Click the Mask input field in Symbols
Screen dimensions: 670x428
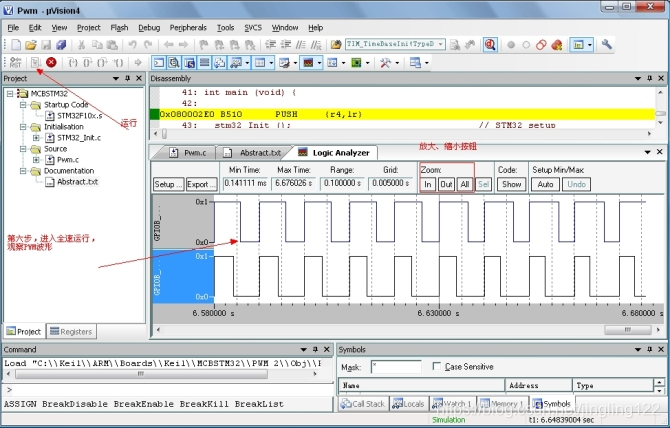tap(396, 367)
